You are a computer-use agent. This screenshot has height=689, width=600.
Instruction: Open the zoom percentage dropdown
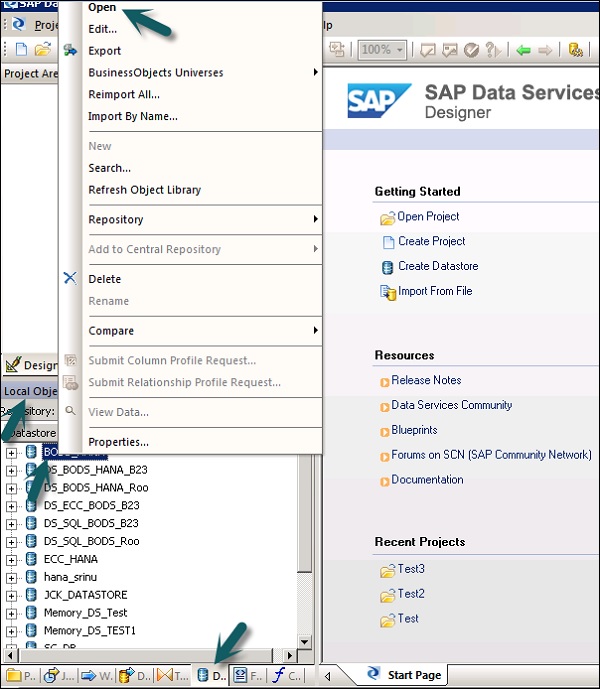coord(399,49)
